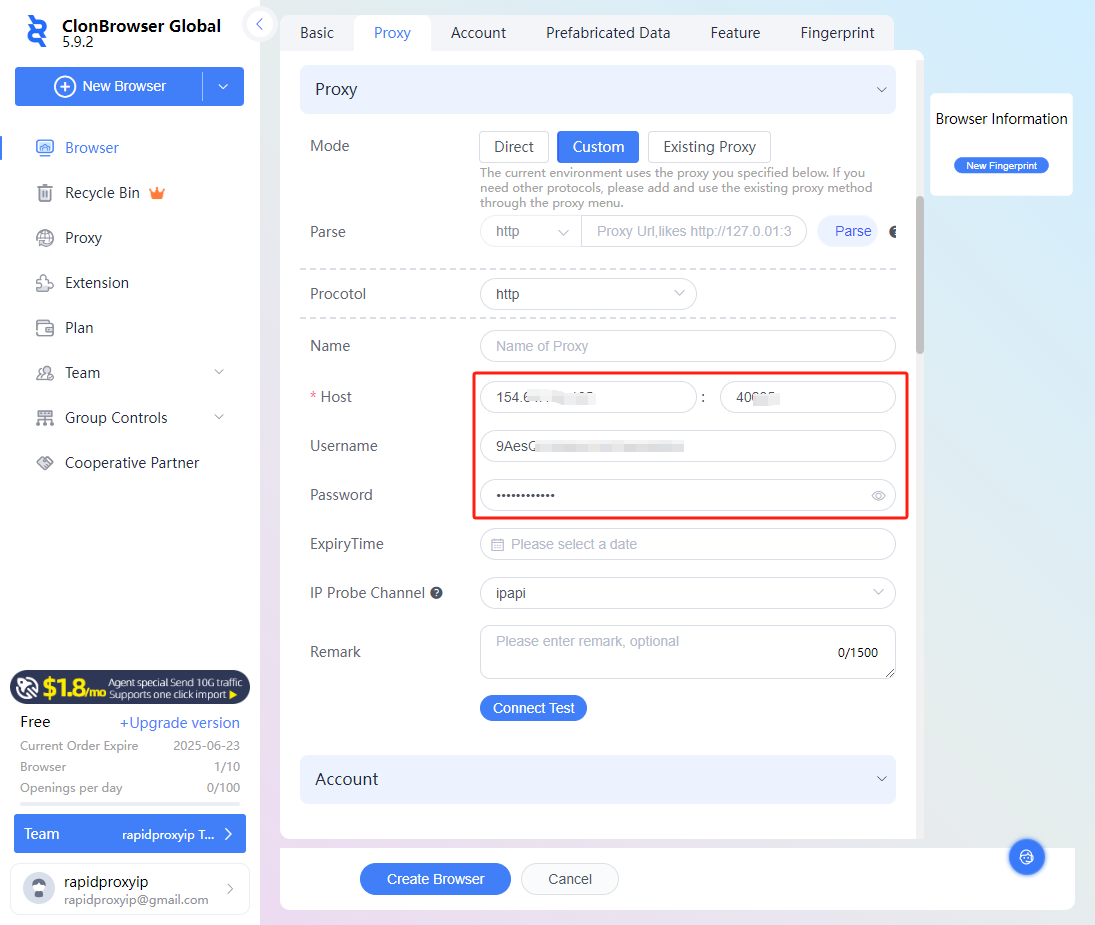1095x925 pixels.
Task: Focus the Name of Proxy input
Action: [x=687, y=346]
